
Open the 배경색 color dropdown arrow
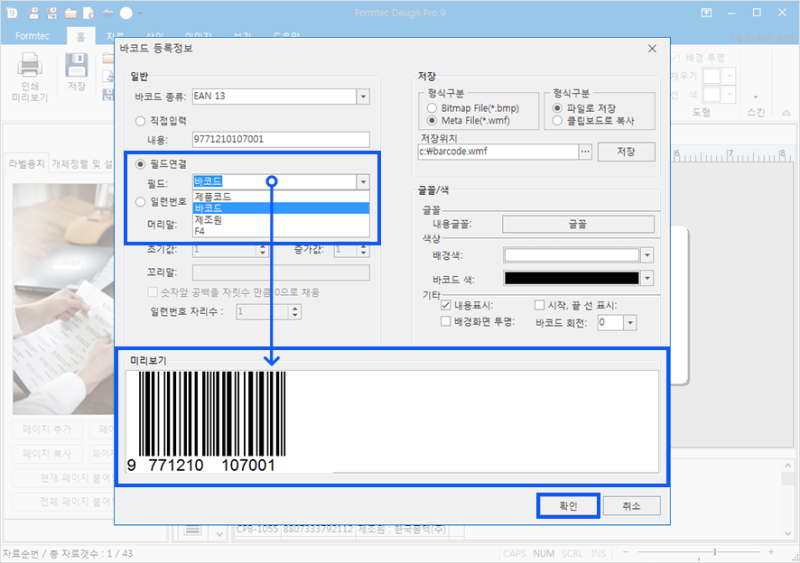[647, 255]
